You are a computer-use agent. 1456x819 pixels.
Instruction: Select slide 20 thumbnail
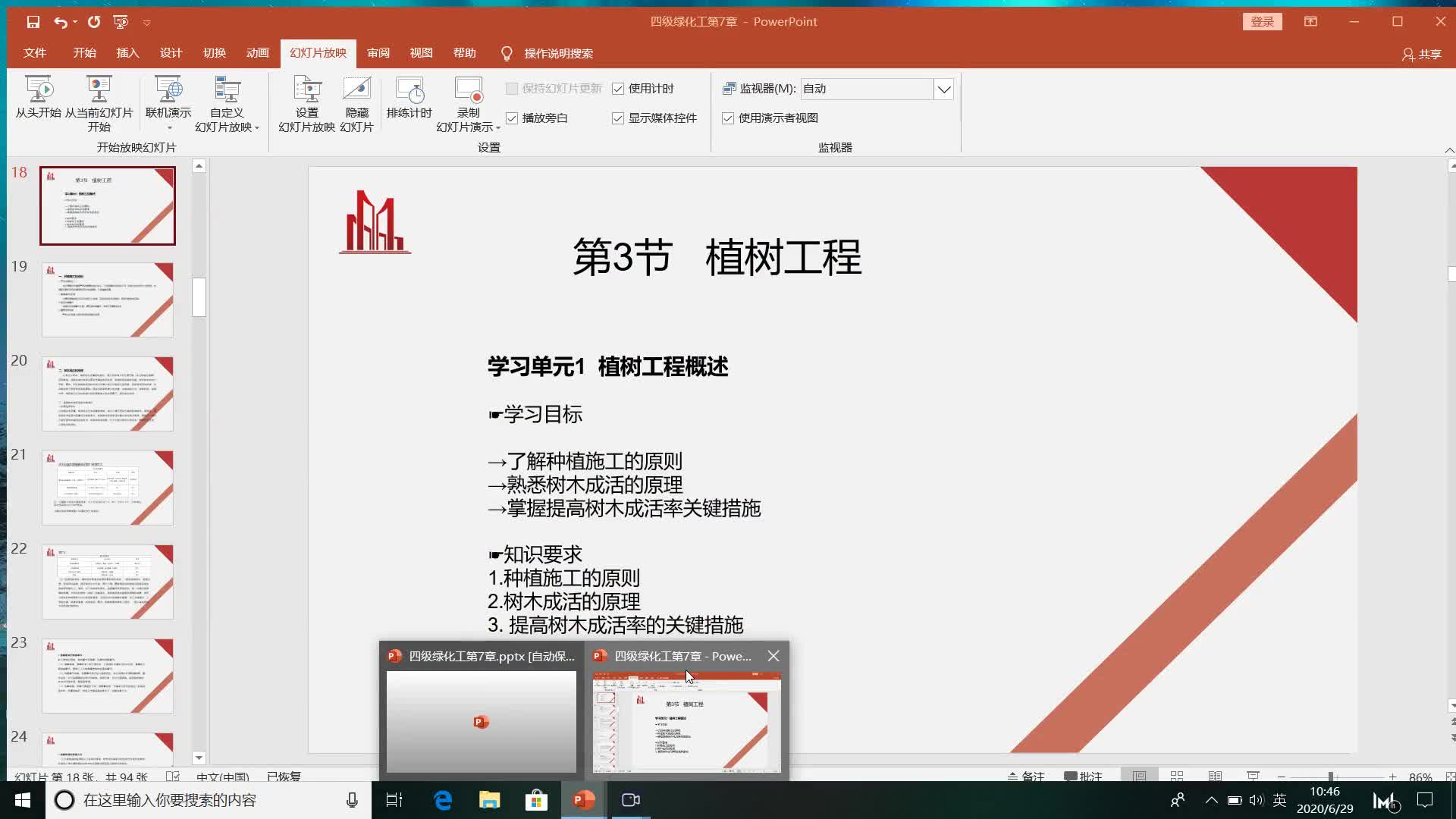pos(108,394)
